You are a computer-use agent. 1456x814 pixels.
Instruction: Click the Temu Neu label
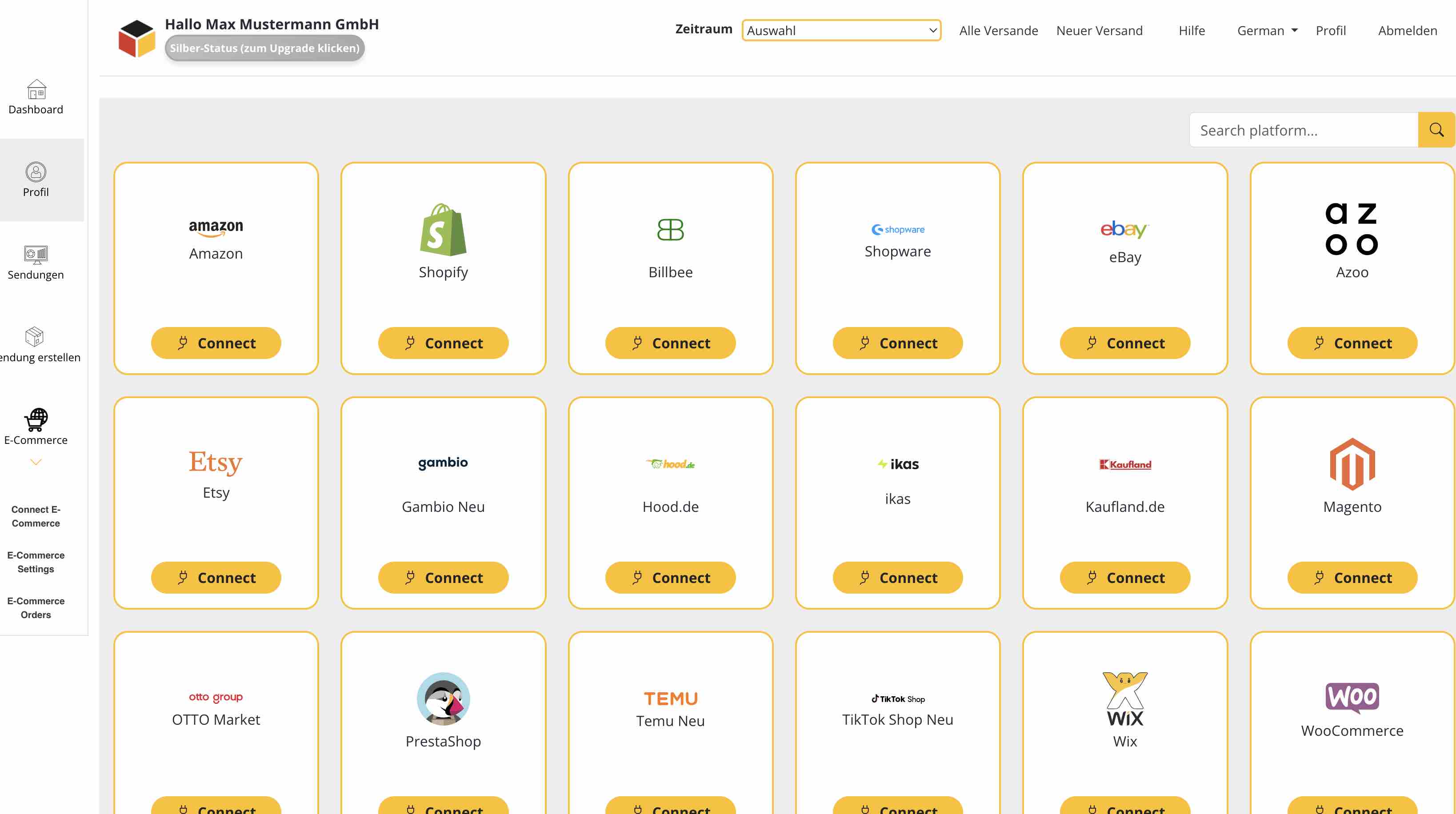pos(670,721)
